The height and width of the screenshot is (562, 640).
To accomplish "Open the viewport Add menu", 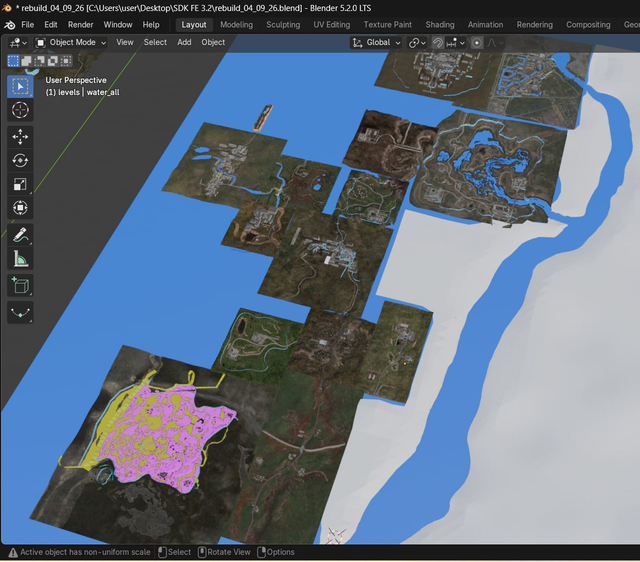I will click(x=184, y=42).
